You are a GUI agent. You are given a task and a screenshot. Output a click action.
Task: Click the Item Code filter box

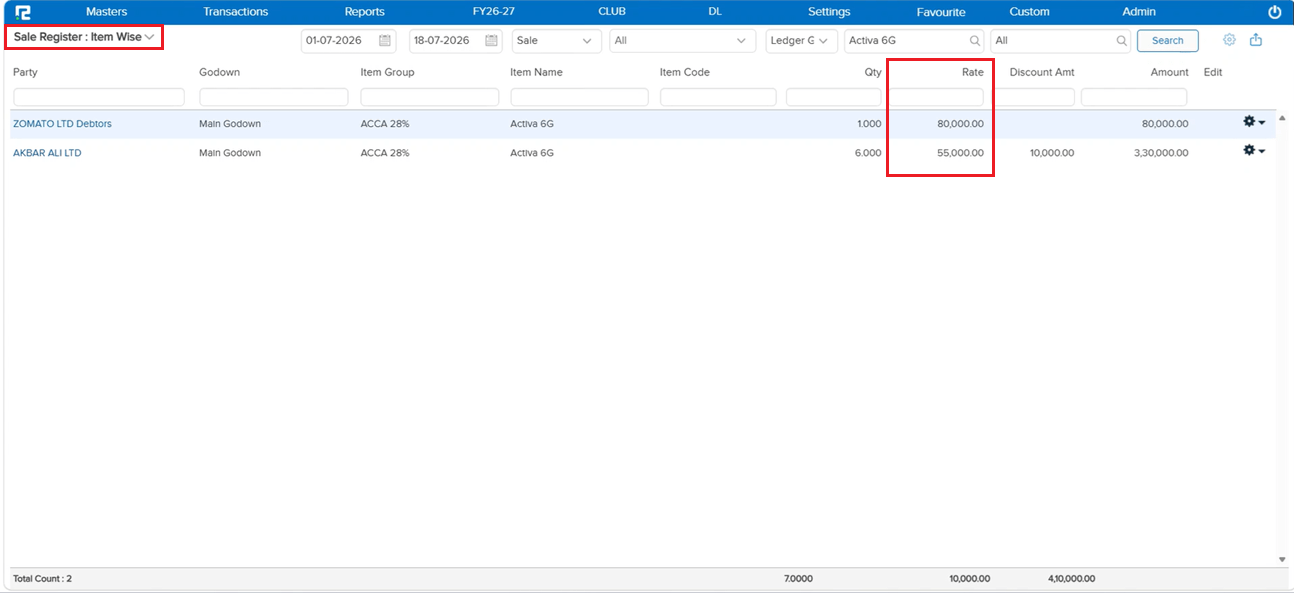tap(718, 97)
